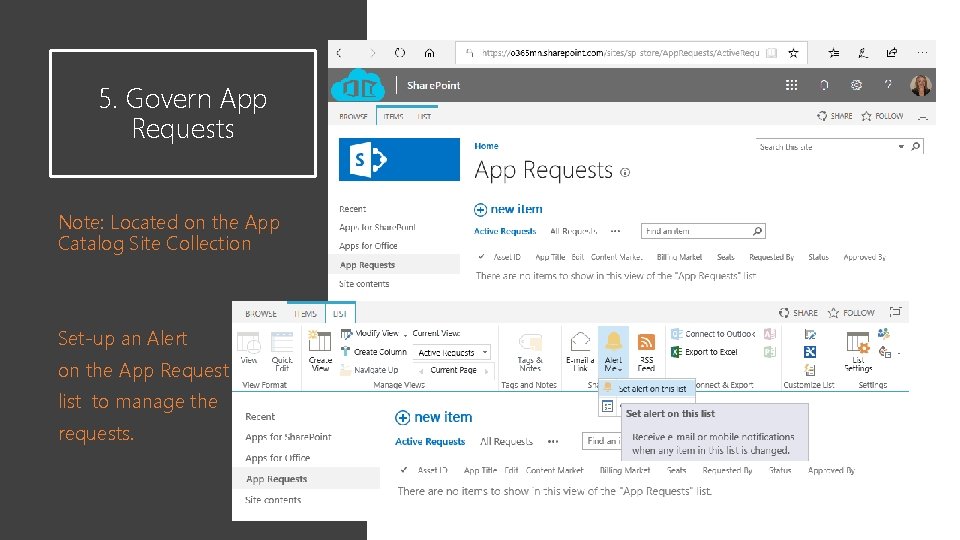Click new item link in browser window
The width and height of the screenshot is (960, 540).
[508, 209]
